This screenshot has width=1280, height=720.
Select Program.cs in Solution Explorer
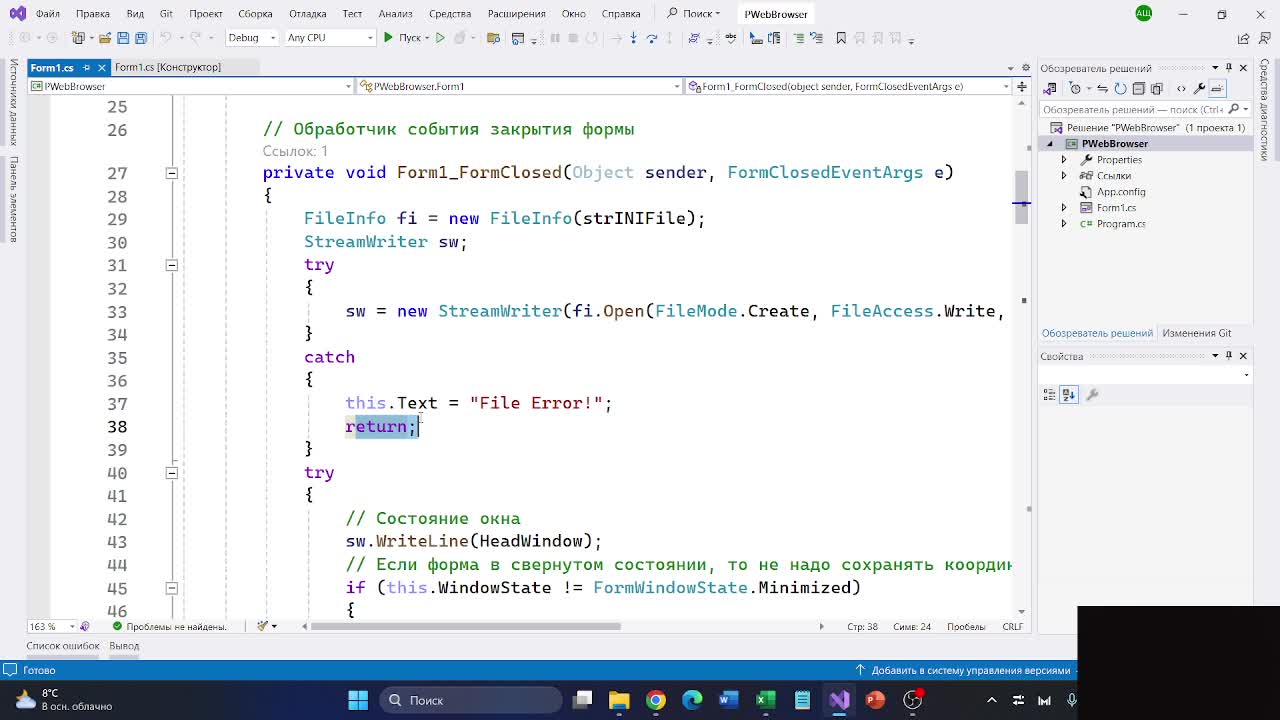pos(1120,224)
